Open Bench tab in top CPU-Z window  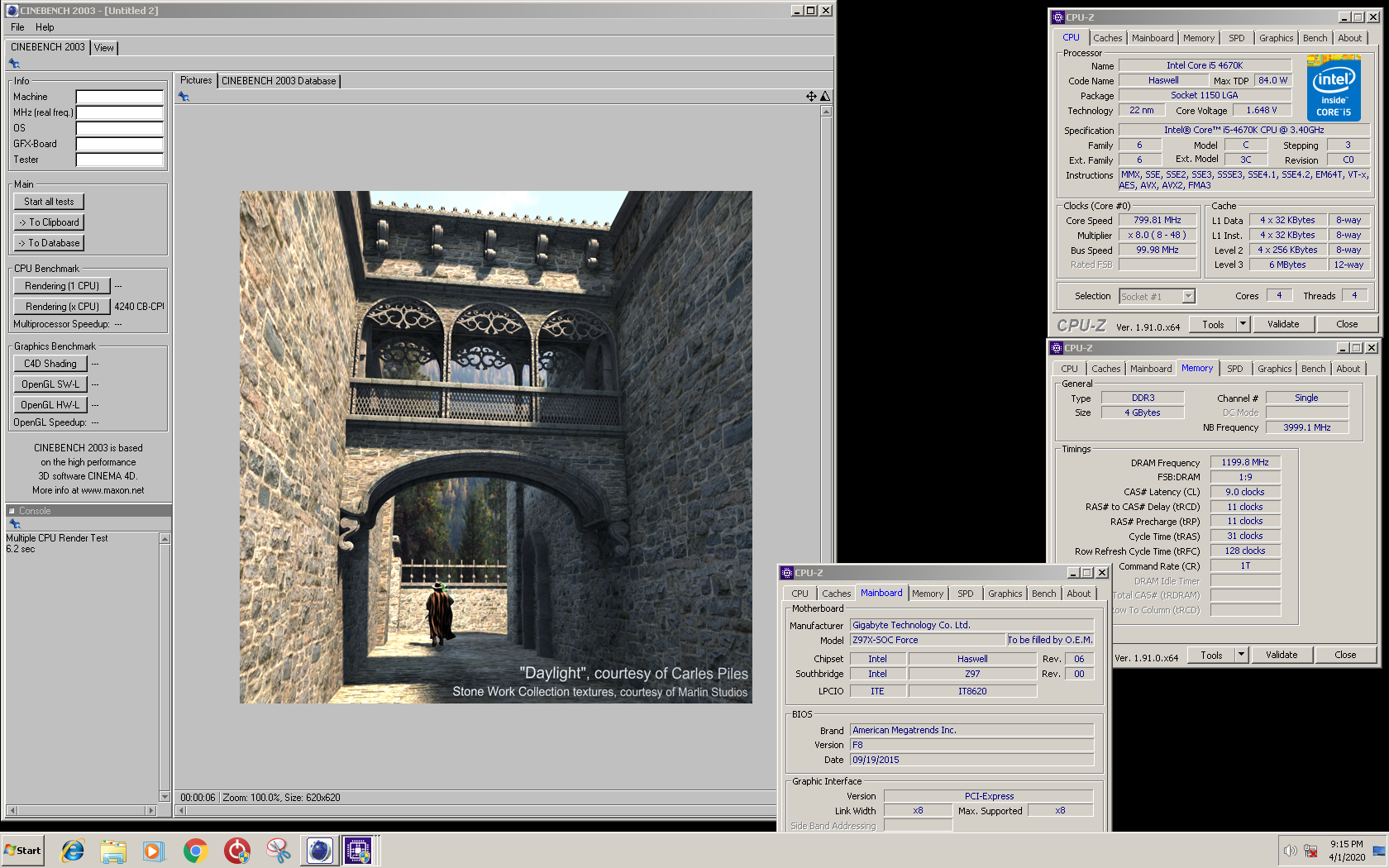1315,38
